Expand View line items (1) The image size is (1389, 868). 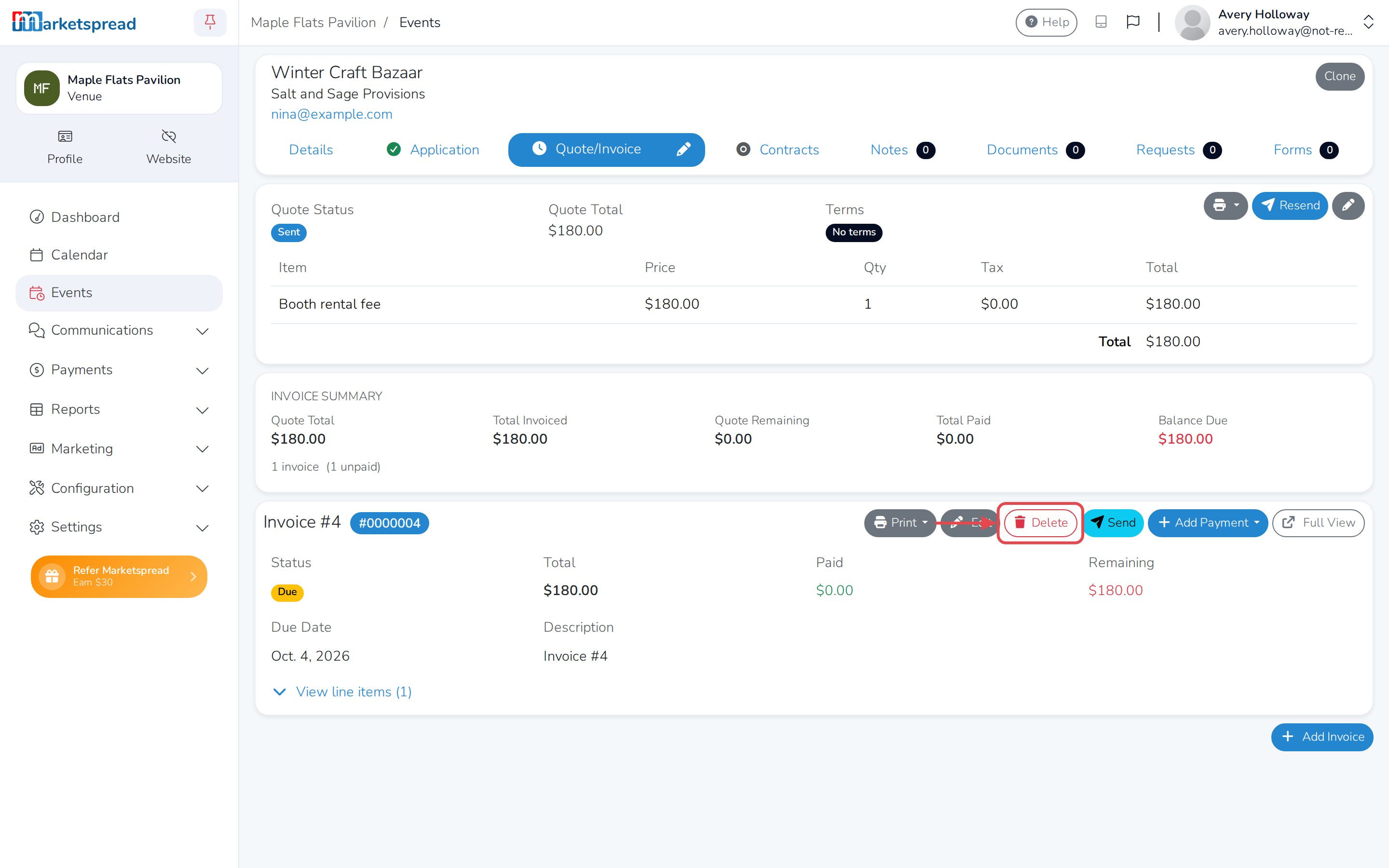pyautogui.click(x=342, y=692)
